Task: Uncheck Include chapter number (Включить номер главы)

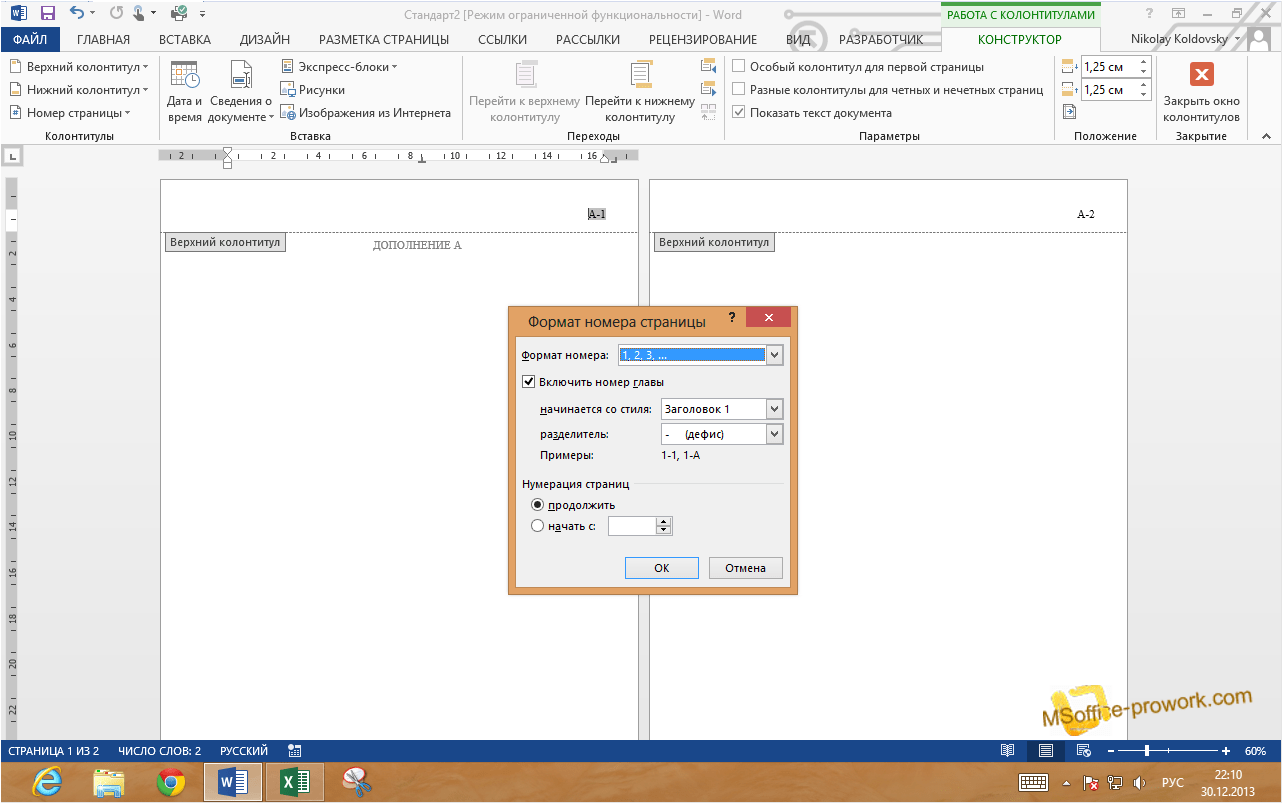Action: (529, 382)
